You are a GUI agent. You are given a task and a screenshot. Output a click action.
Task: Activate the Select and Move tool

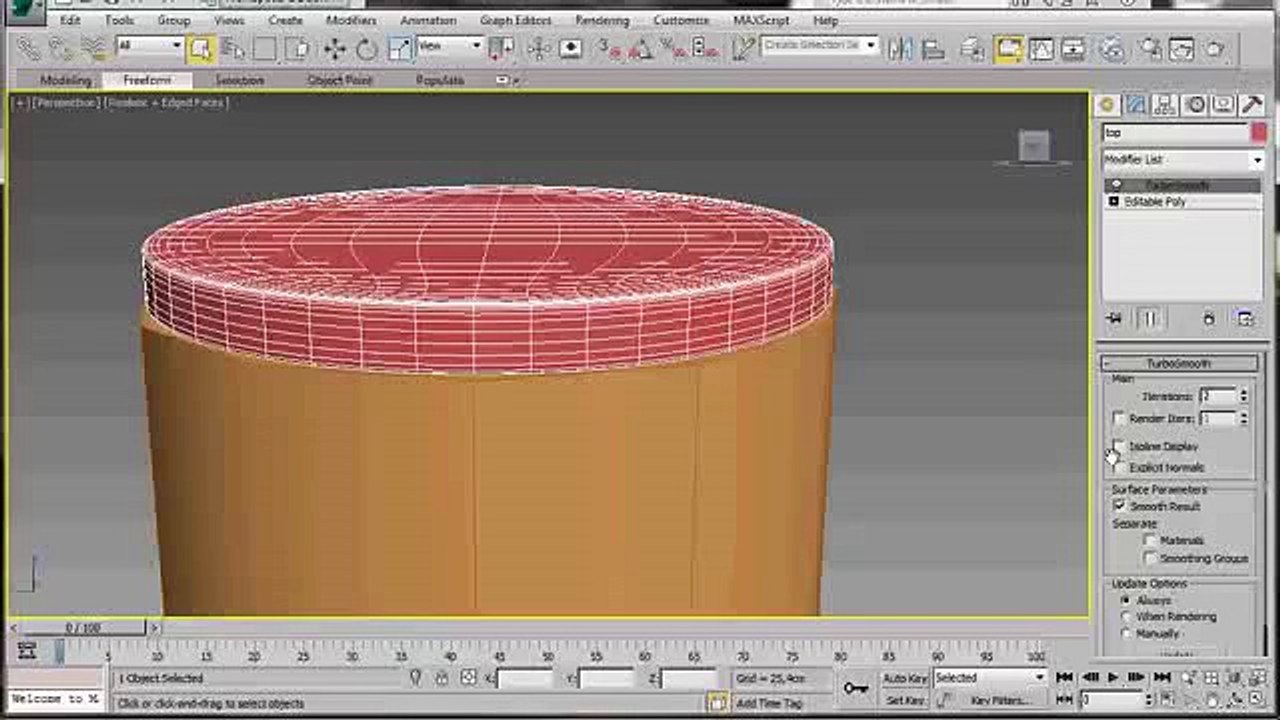[334, 48]
